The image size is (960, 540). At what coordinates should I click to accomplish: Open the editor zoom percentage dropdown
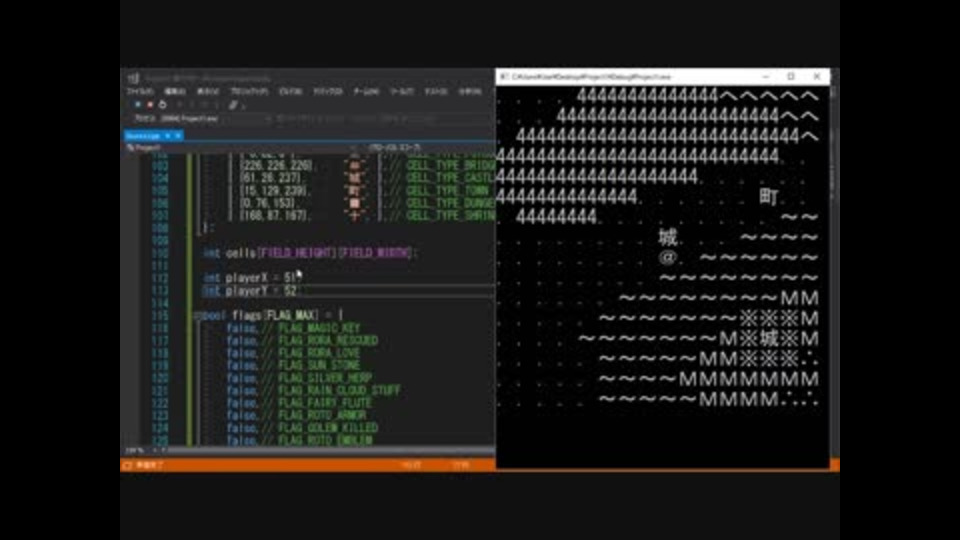coord(136,451)
